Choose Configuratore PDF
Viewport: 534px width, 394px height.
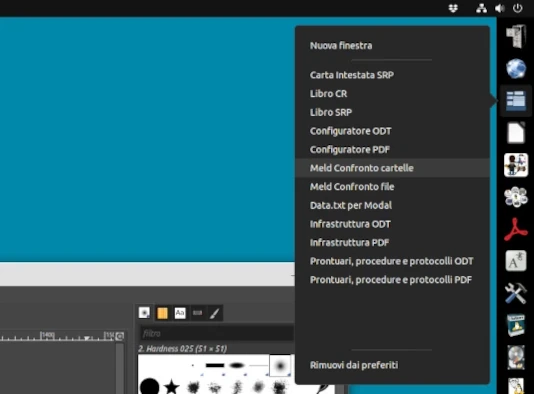[x=392, y=149]
